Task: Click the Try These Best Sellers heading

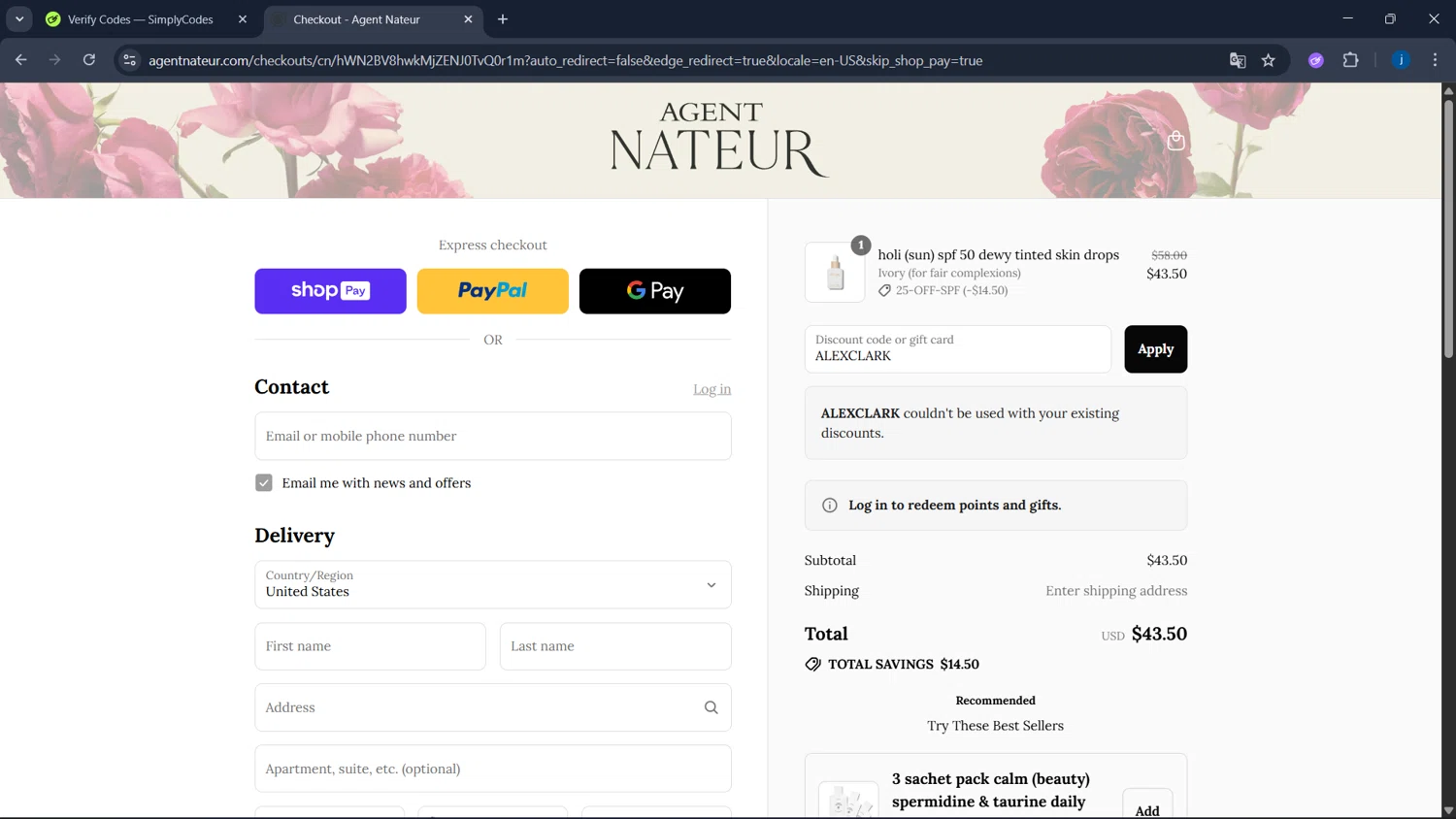Action: 995,726
